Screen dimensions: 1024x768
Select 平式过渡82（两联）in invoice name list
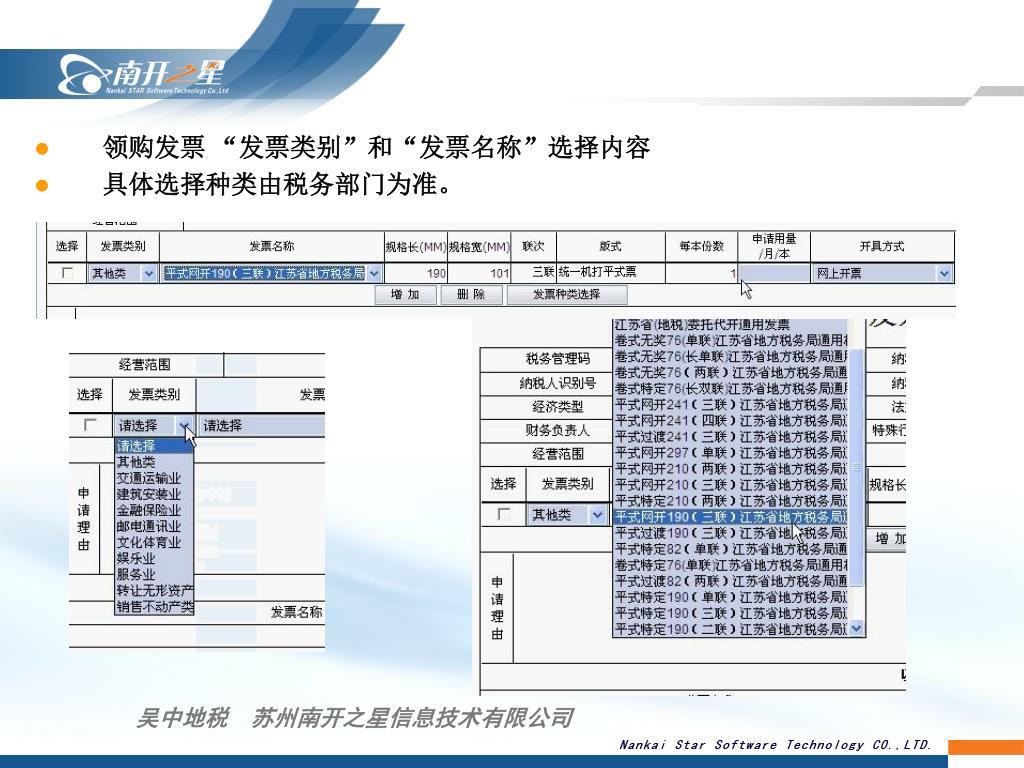point(730,581)
